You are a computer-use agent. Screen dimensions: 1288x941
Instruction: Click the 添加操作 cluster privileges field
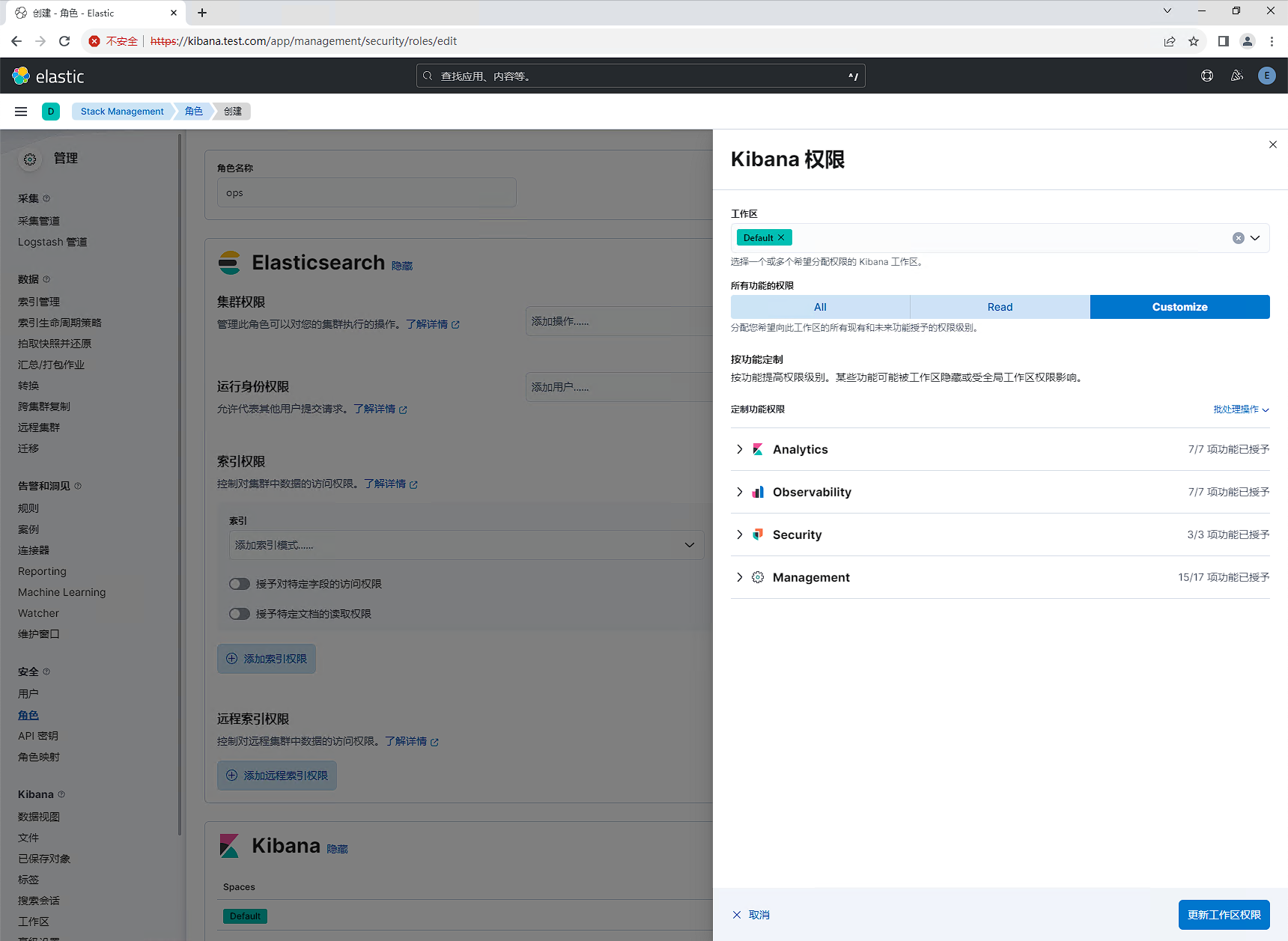coord(619,321)
